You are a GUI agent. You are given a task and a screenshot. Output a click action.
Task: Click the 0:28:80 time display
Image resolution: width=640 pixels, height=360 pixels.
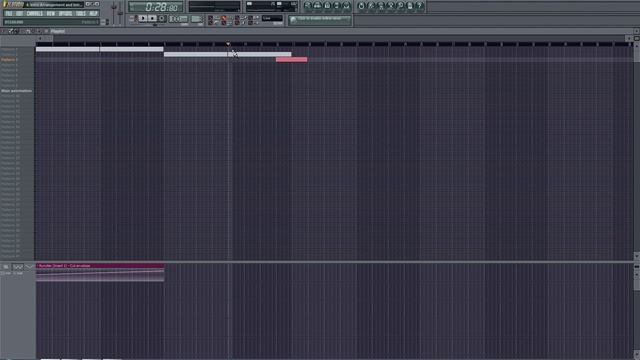point(156,7)
